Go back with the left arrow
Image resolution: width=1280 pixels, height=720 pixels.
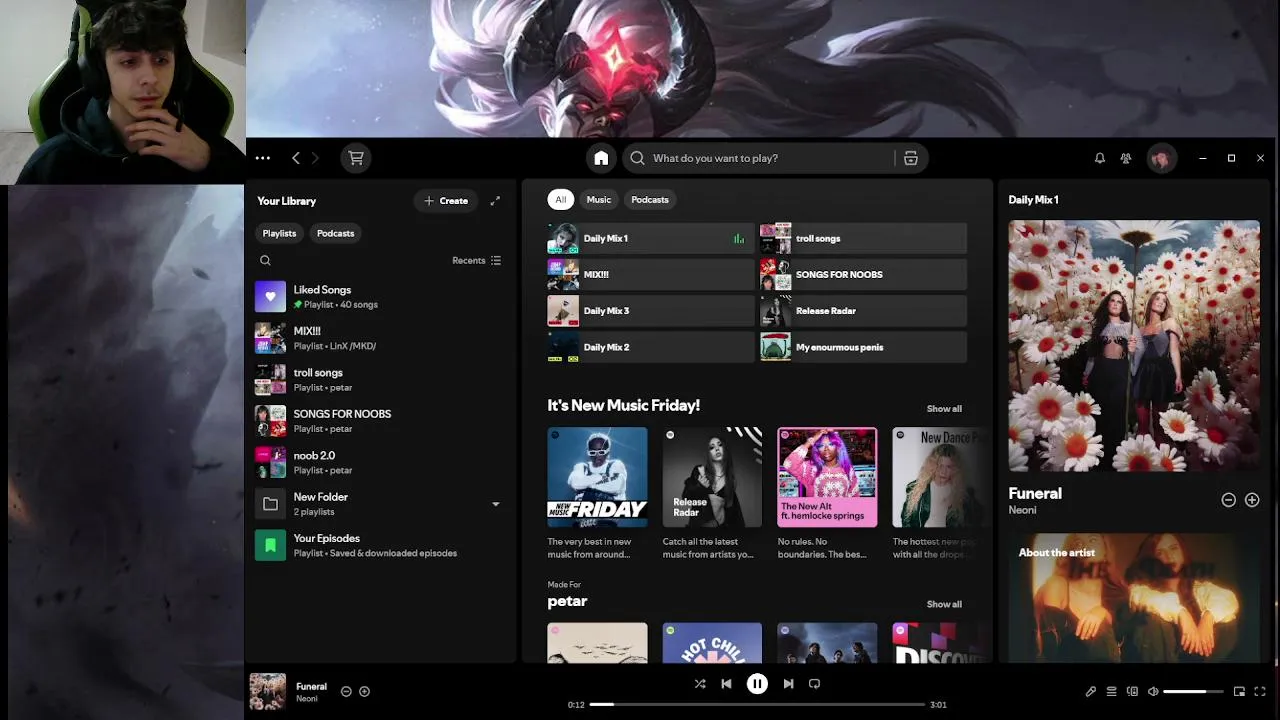pos(296,158)
